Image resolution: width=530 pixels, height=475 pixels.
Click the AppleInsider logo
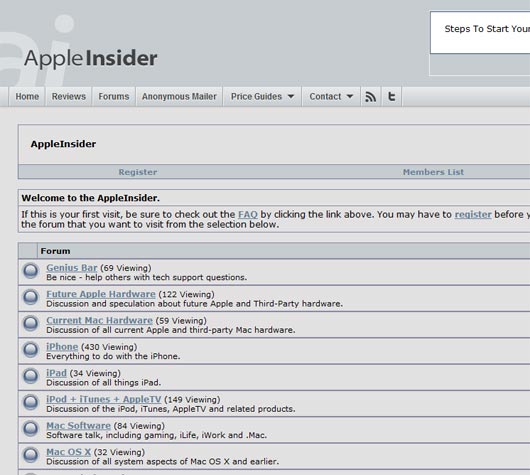[91, 58]
